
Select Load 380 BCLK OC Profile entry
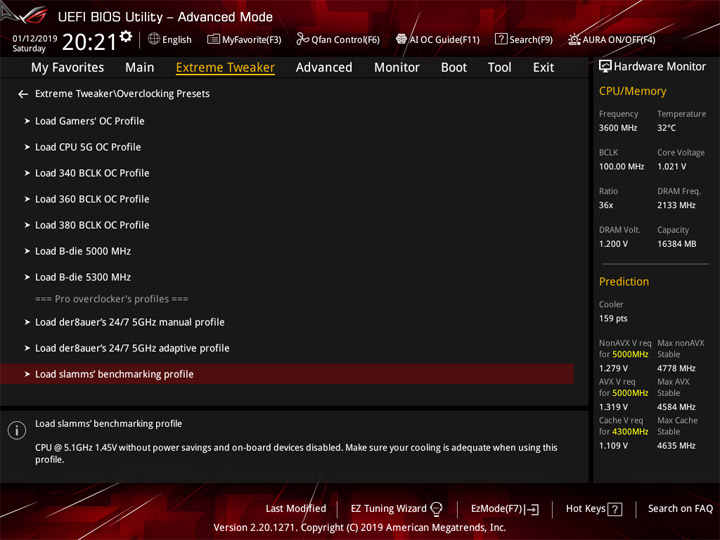[x=92, y=225]
